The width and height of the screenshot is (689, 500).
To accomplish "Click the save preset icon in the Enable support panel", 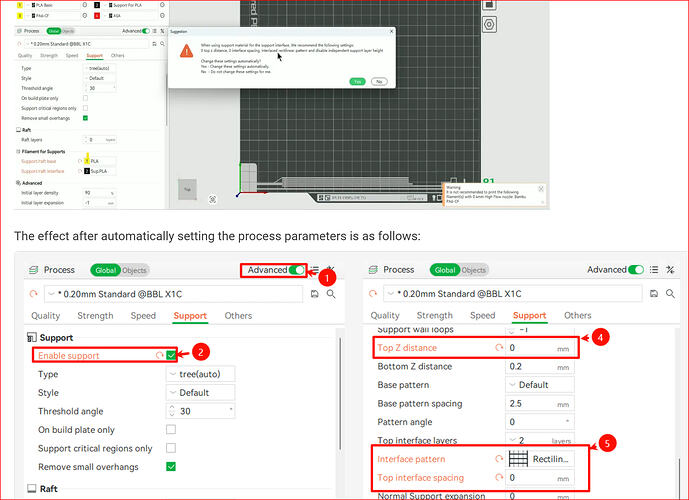I will pyautogui.click(x=315, y=294).
